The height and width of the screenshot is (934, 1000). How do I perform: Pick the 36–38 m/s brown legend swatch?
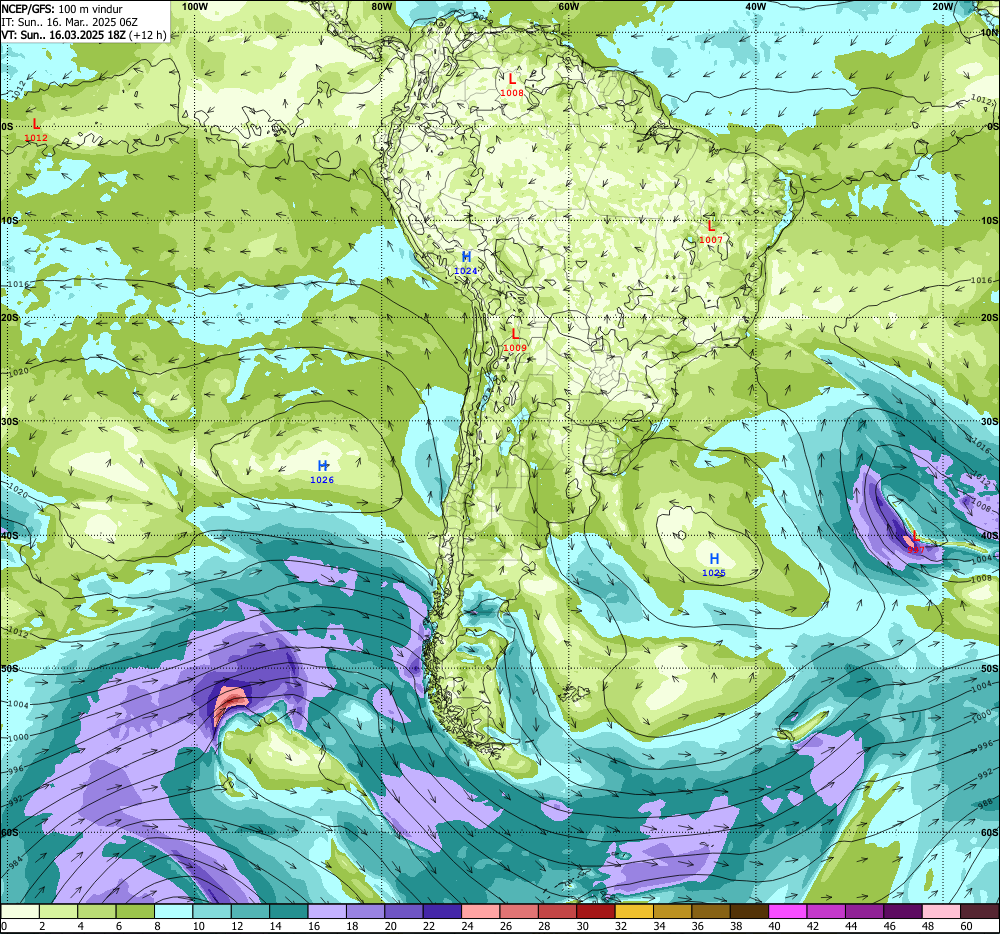point(711,911)
